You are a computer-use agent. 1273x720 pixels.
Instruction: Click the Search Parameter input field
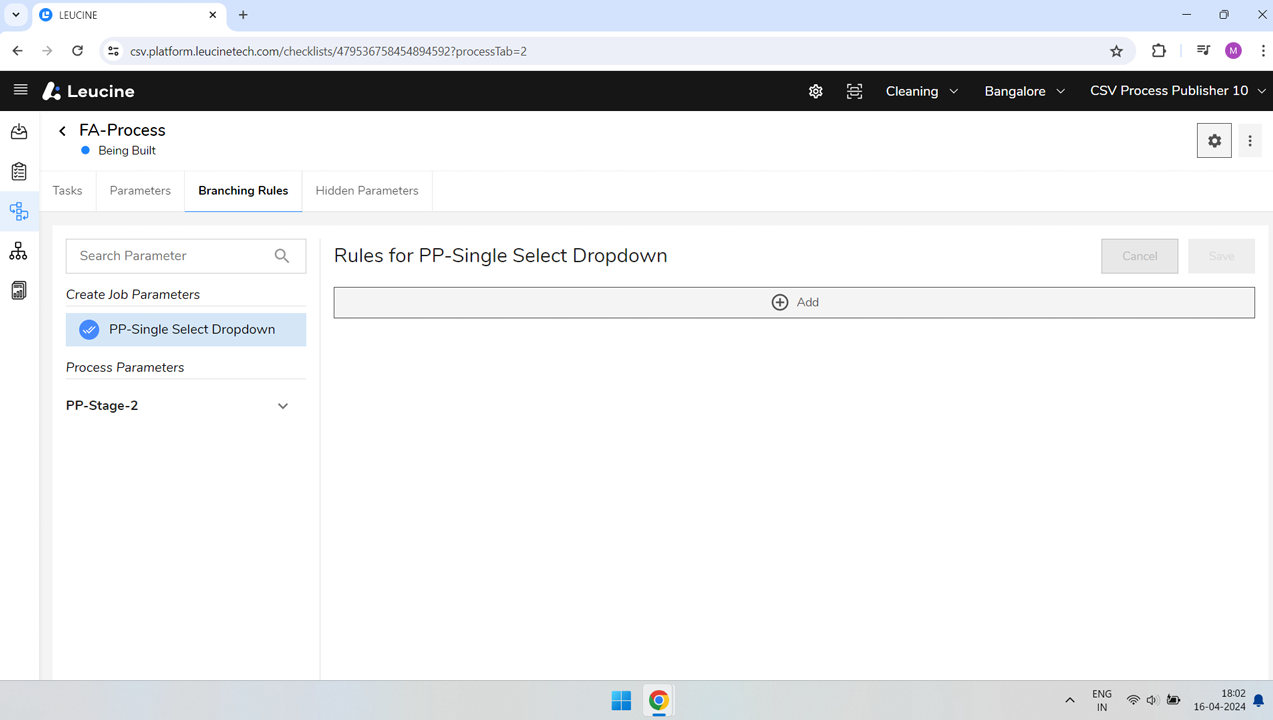(186, 256)
